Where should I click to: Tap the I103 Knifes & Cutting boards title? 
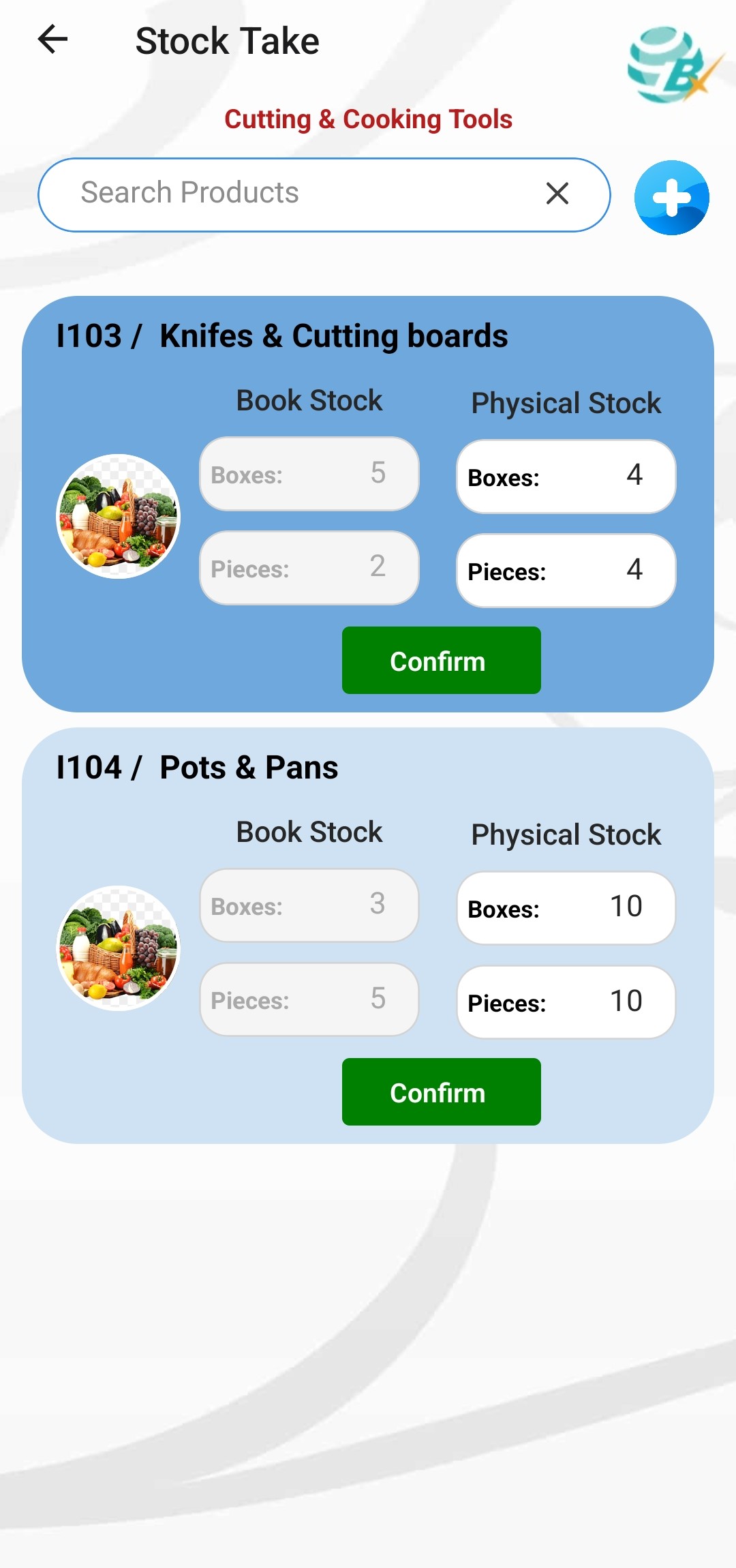click(282, 336)
